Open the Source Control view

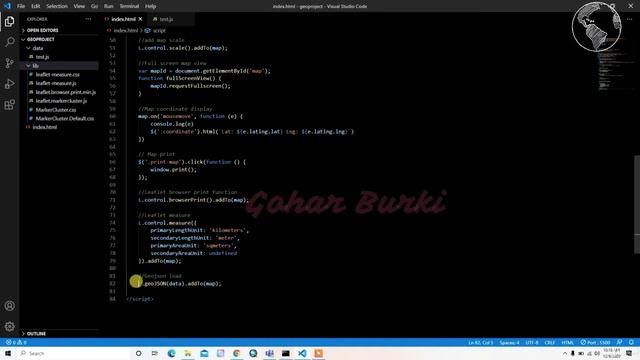point(9,63)
